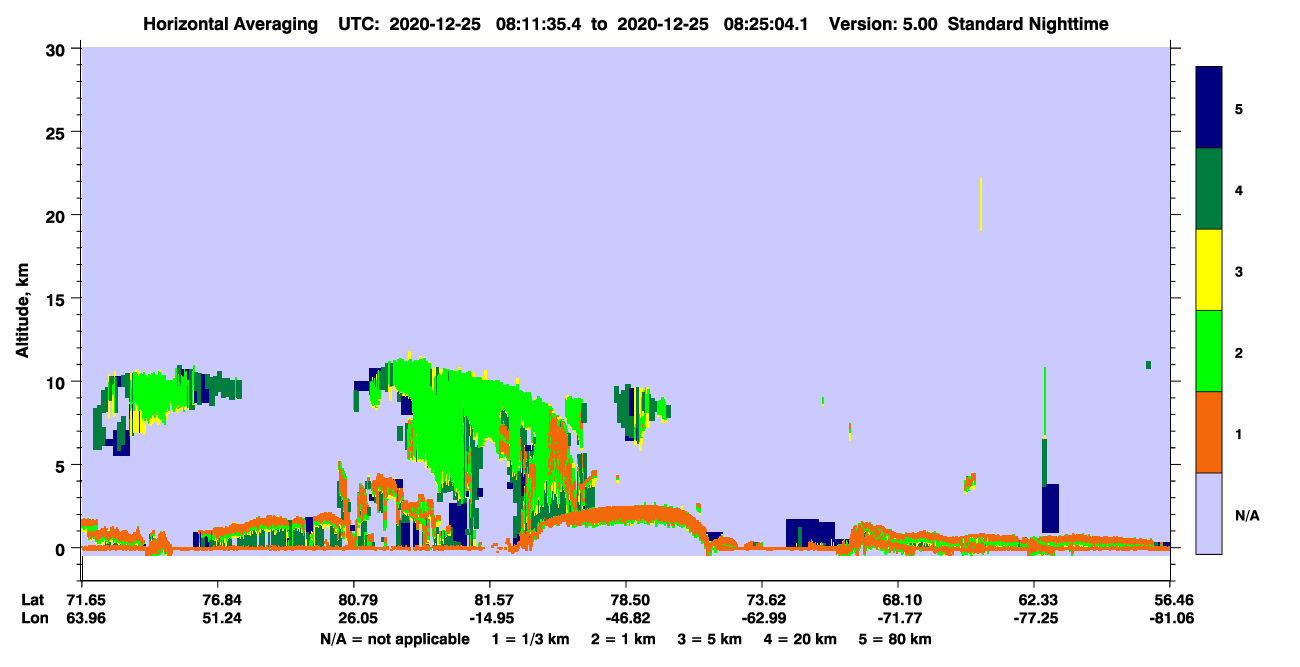
Task: Click the legend text '3 = 5 km'
Action: tap(709, 639)
